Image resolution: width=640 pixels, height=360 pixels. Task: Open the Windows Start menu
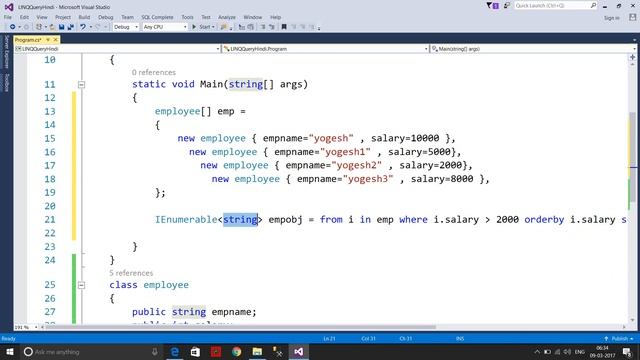(x=10, y=351)
